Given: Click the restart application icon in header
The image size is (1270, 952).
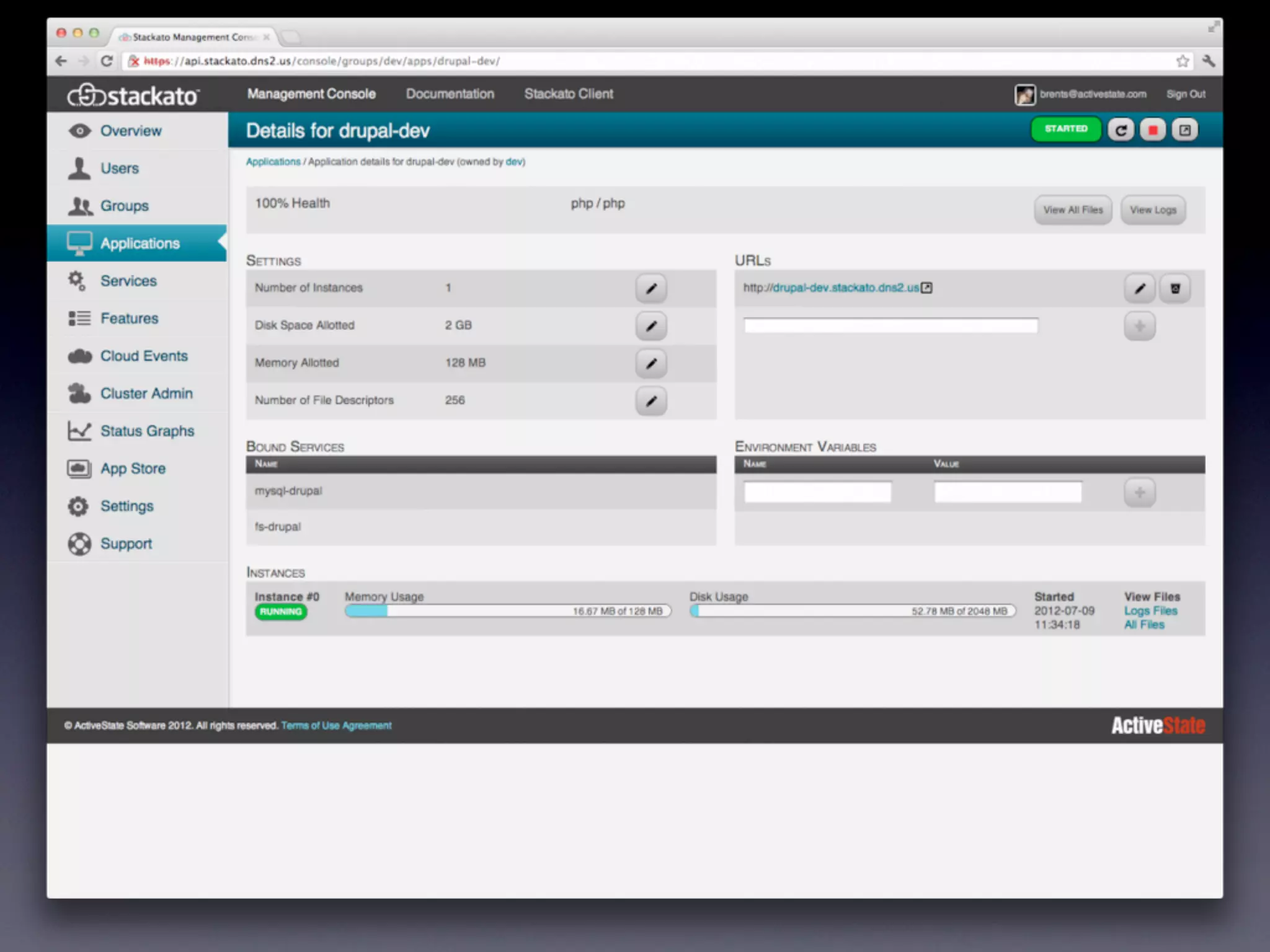Looking at the screenshot, I should coord(1121,130).
